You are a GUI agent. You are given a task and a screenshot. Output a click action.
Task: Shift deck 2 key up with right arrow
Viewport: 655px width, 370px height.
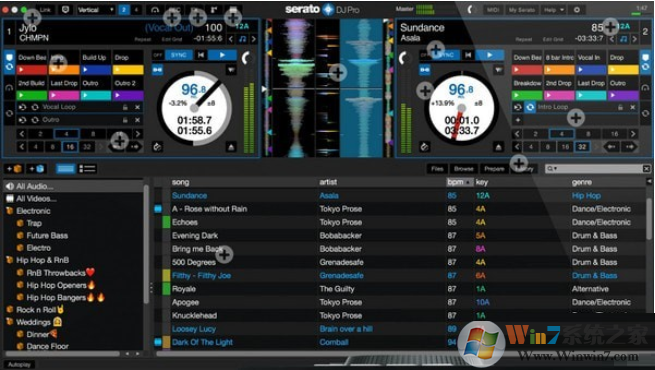pos(635,39)
